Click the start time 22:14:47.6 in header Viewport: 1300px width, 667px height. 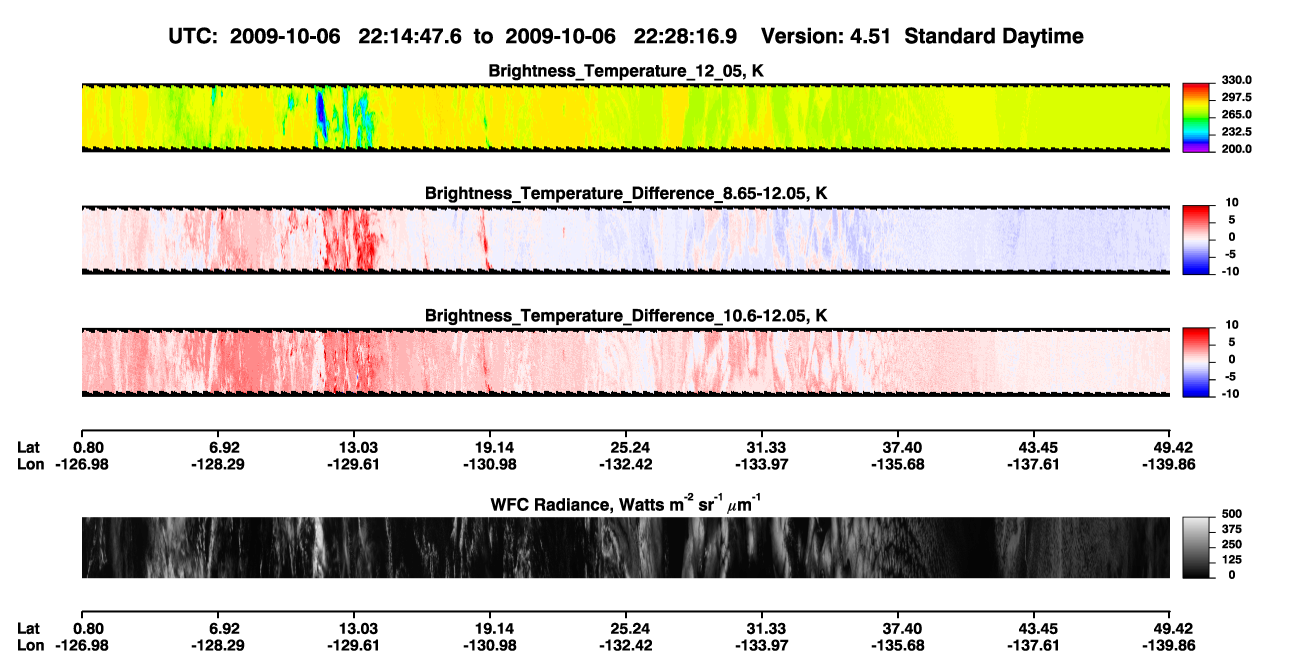[x=410, y=36]
